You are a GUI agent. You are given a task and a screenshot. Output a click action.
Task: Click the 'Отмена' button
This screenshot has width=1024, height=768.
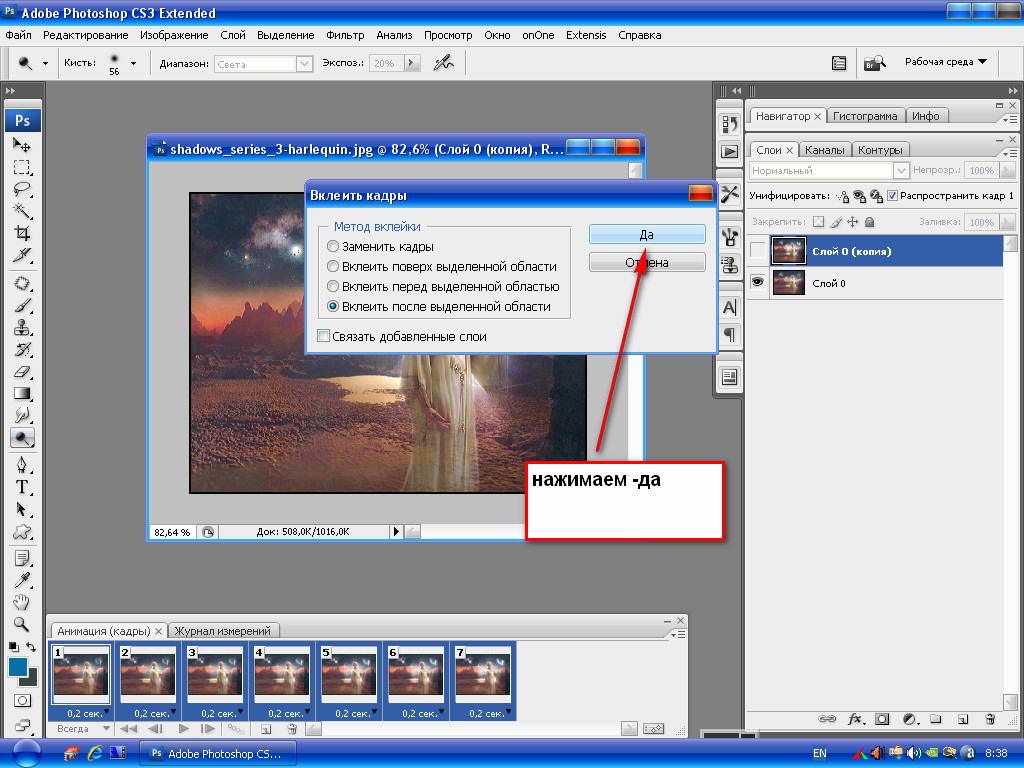647,263
